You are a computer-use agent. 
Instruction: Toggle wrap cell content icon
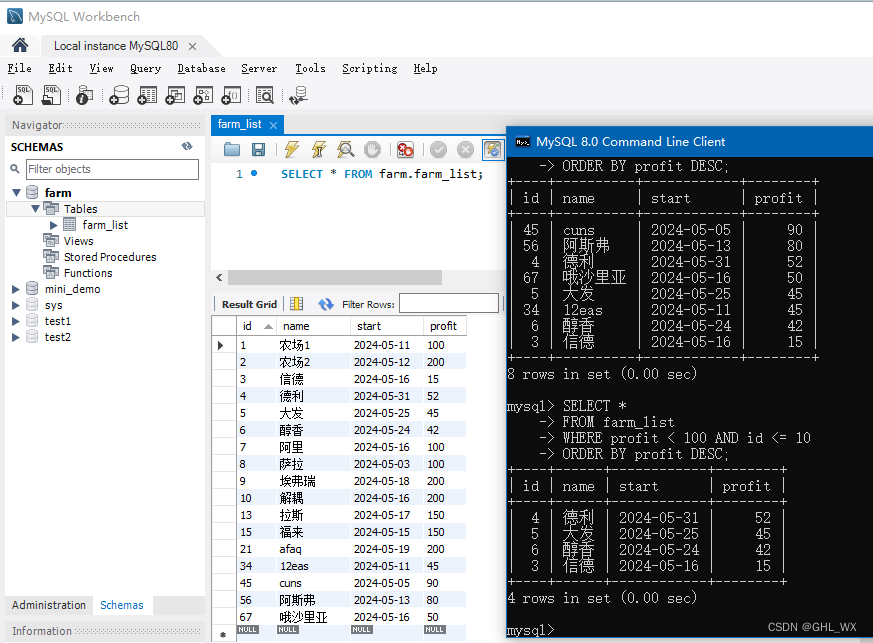(297, 303)
